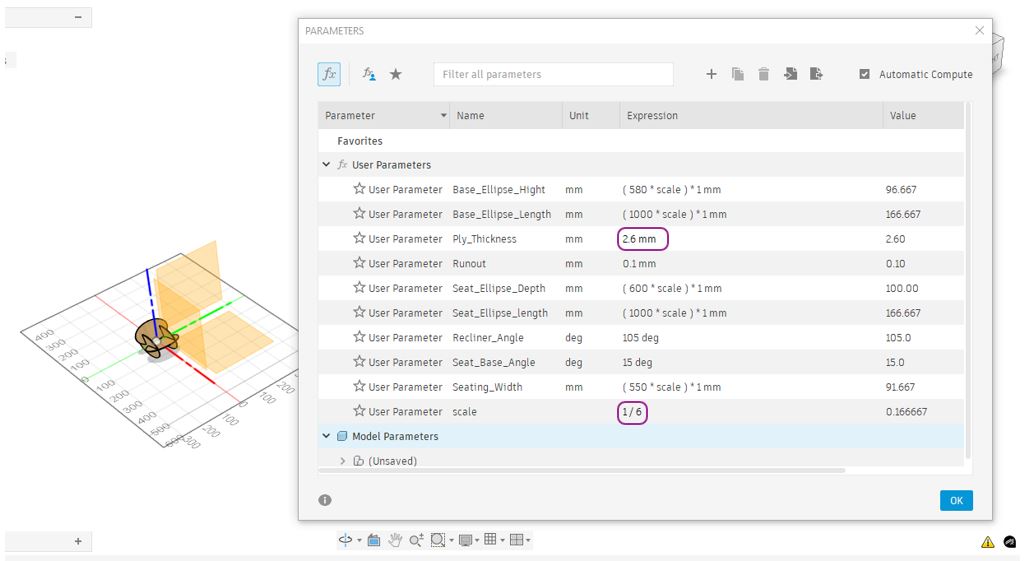Edit Recliner_Angle expression 105 deg

click(641, 338)
